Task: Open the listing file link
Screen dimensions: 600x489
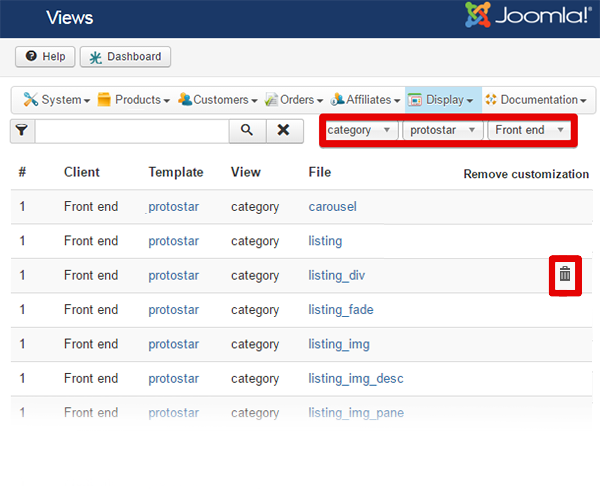Action: (325, 241)
